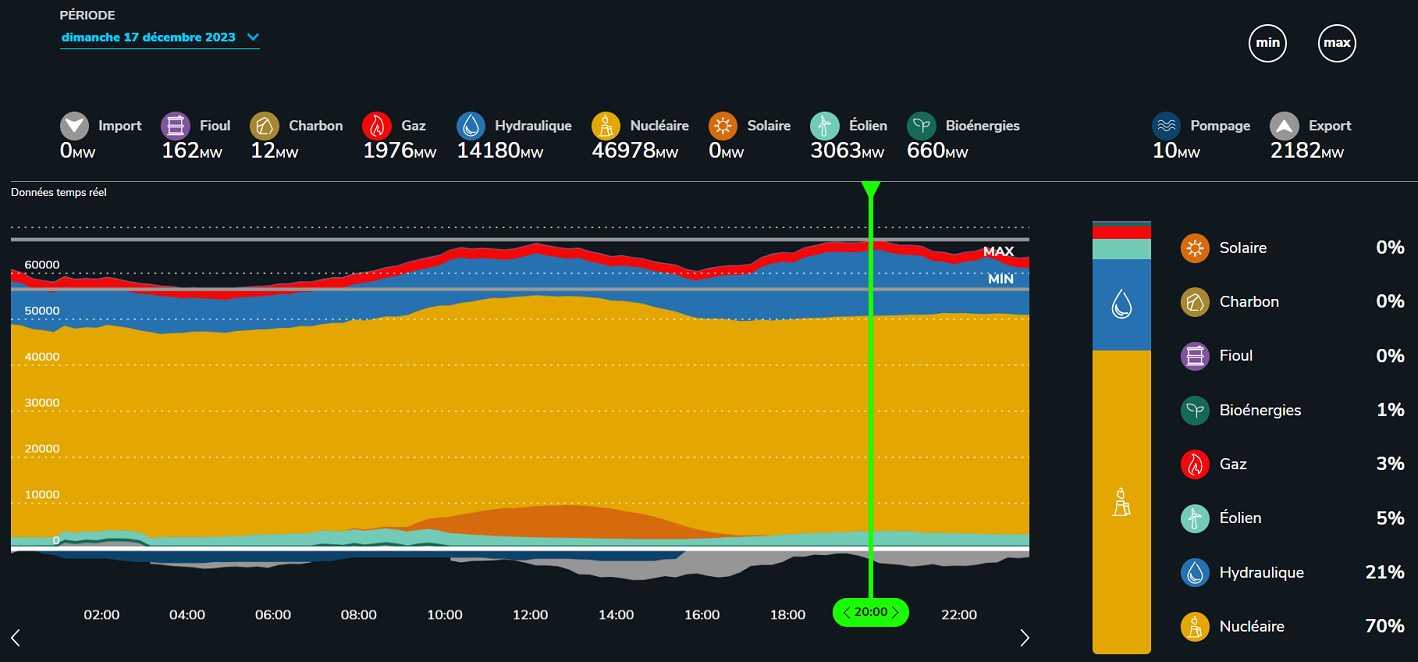1418x662 pixels.
Task: Click Charbon icon in percentage legend
Action: 1195,302
